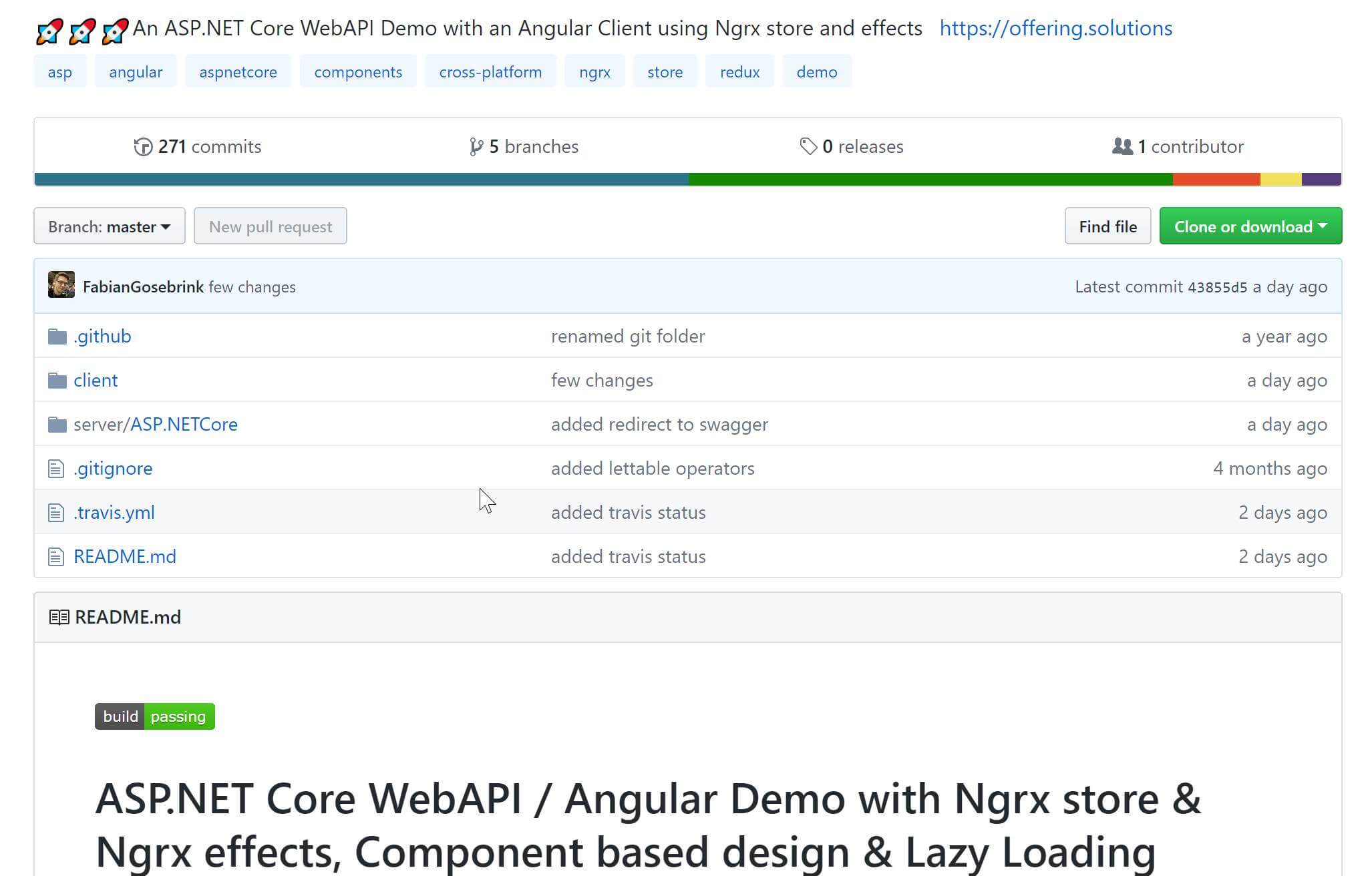This screenshot has height=876, width=1372.
Task: Click the green segment of language bar
Action: (930, 179)
